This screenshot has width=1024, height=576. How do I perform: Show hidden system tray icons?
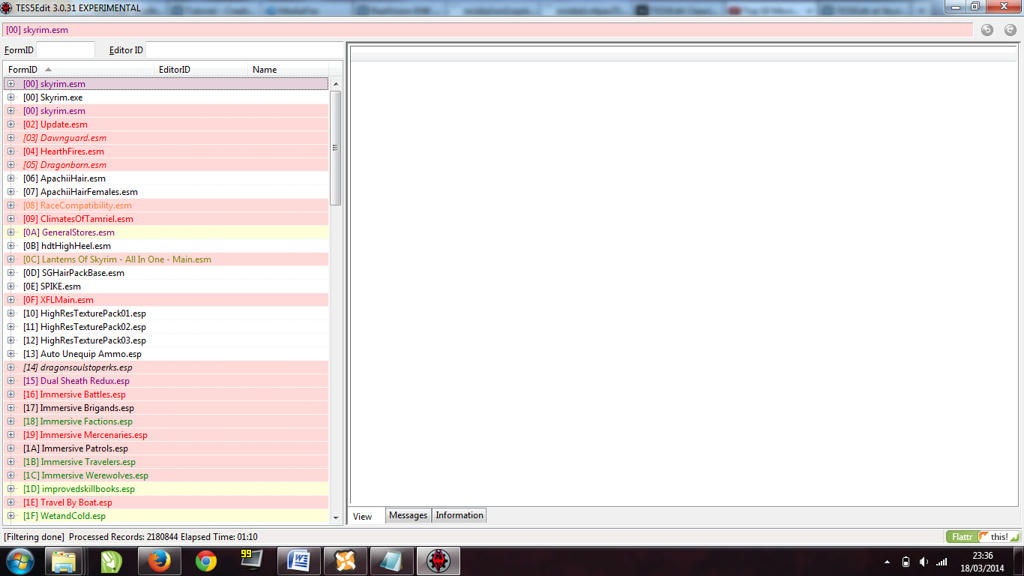(887, 562)
